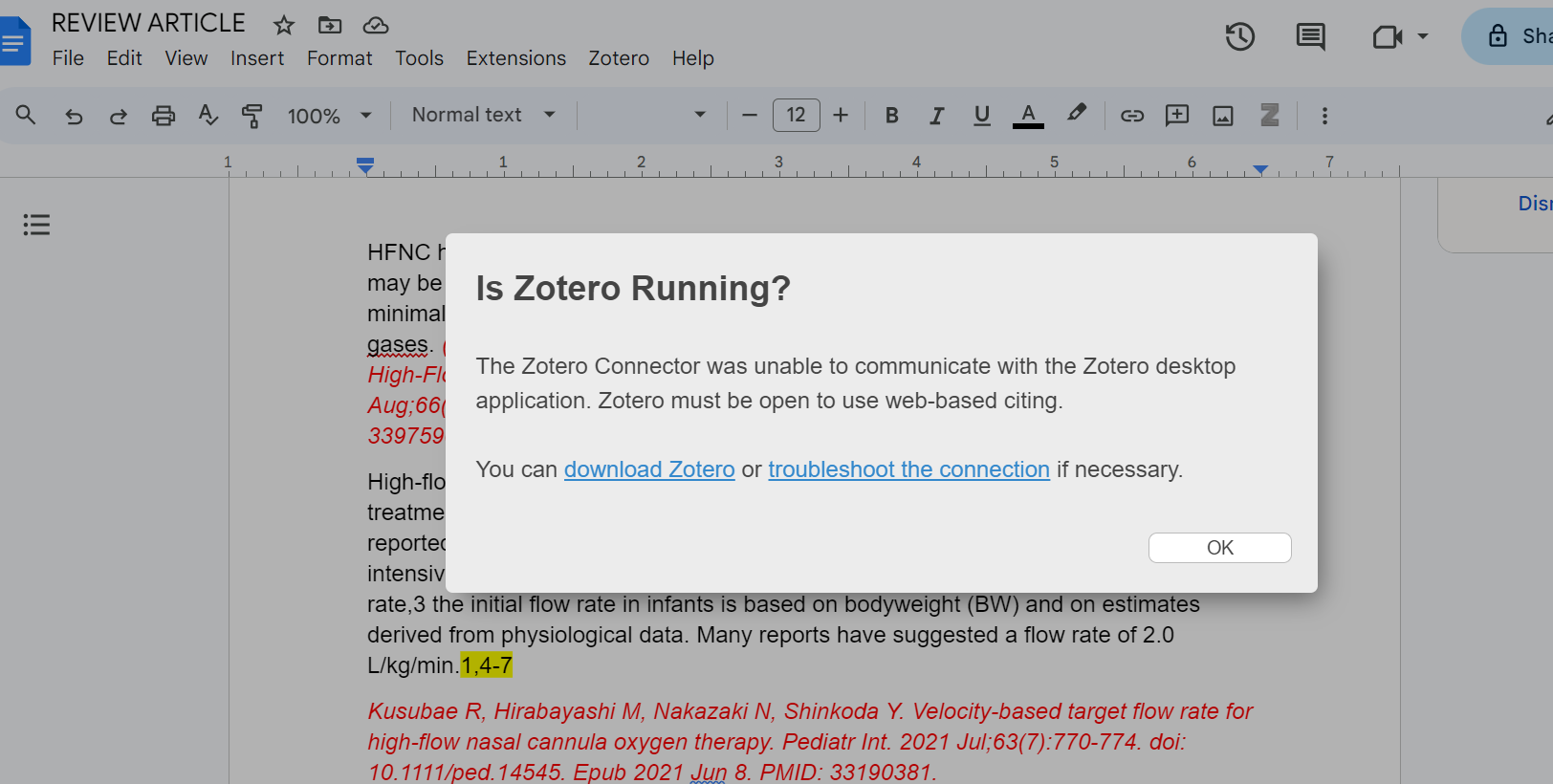Open the Tools menu

point(420,58)
